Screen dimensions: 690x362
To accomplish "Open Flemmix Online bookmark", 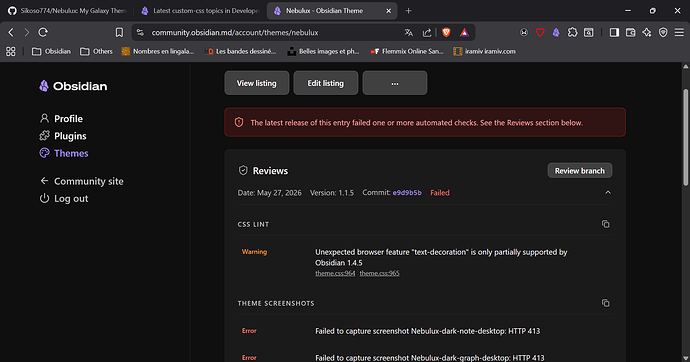I will pos(407,51).
